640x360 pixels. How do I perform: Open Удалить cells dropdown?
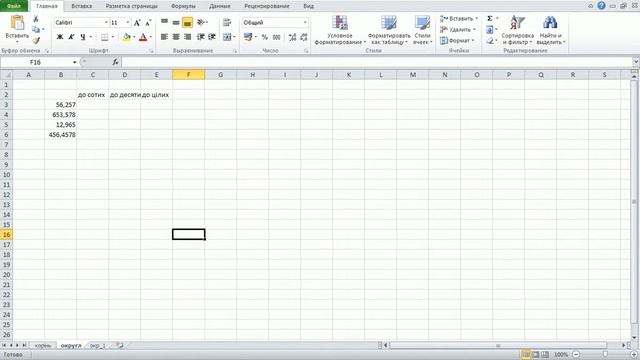click(458, 30)
